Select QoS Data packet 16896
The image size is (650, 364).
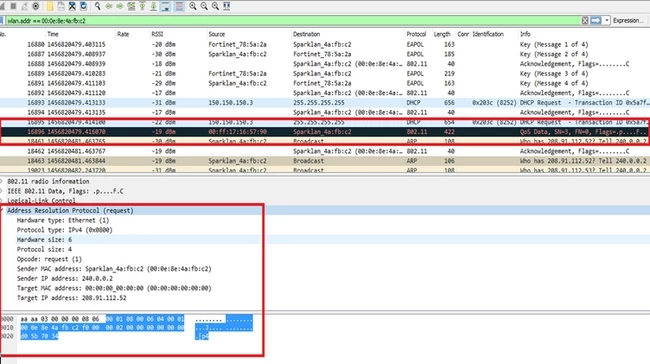[325, 132]
